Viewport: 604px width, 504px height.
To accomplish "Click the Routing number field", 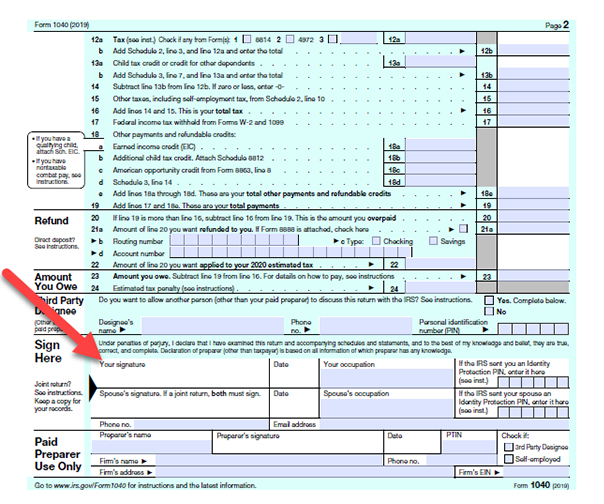I will pos(234,240).
